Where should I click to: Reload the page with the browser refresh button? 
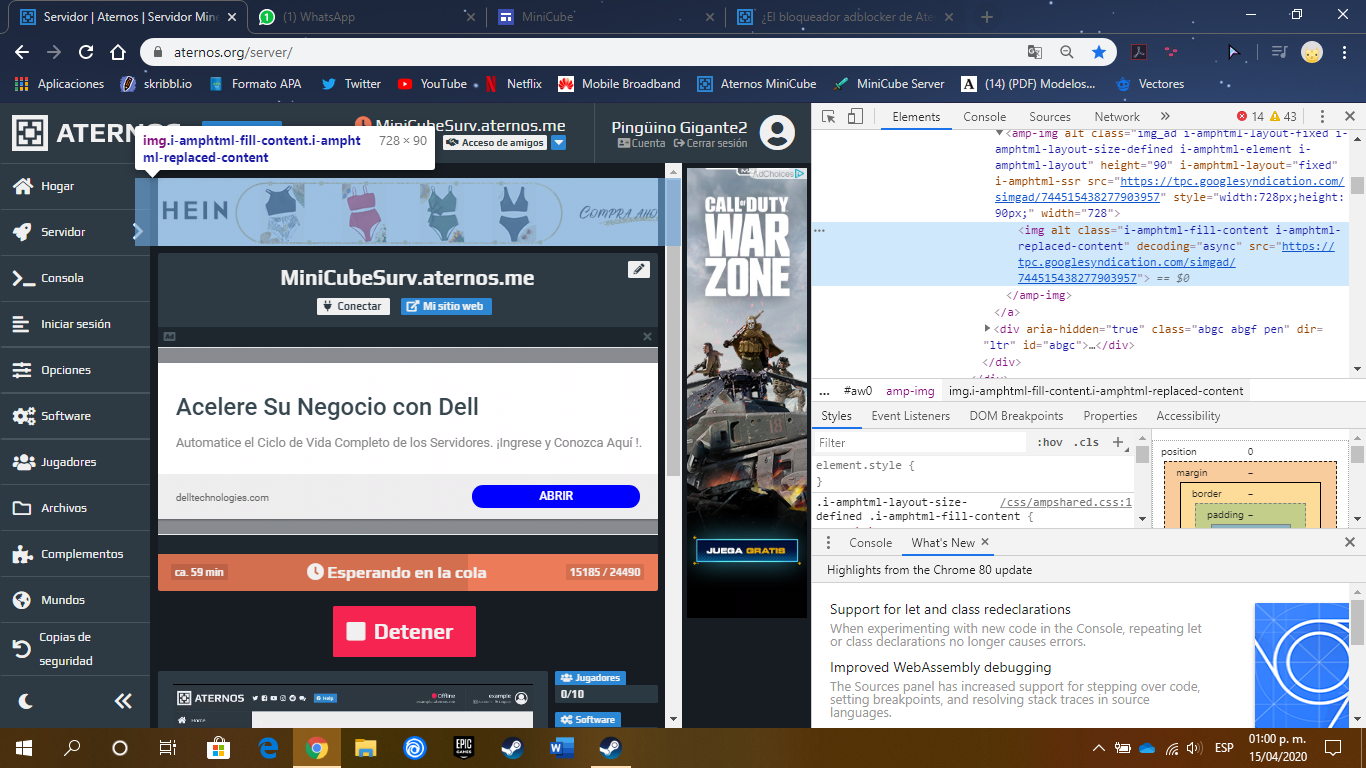click(x=86, y=52)
